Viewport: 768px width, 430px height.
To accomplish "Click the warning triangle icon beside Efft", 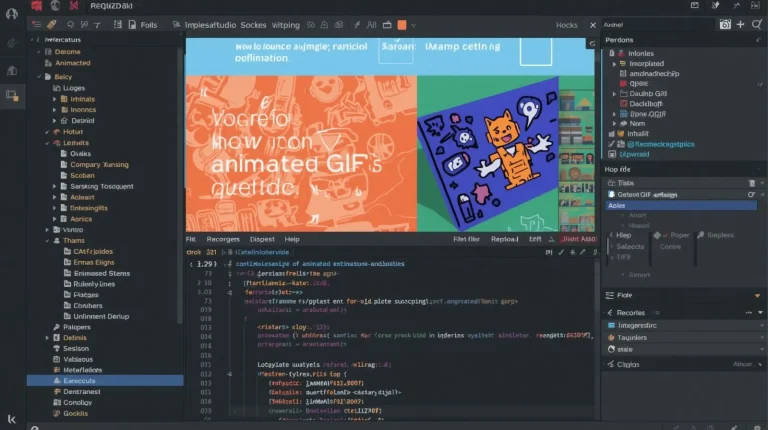I will click(551, 239).
